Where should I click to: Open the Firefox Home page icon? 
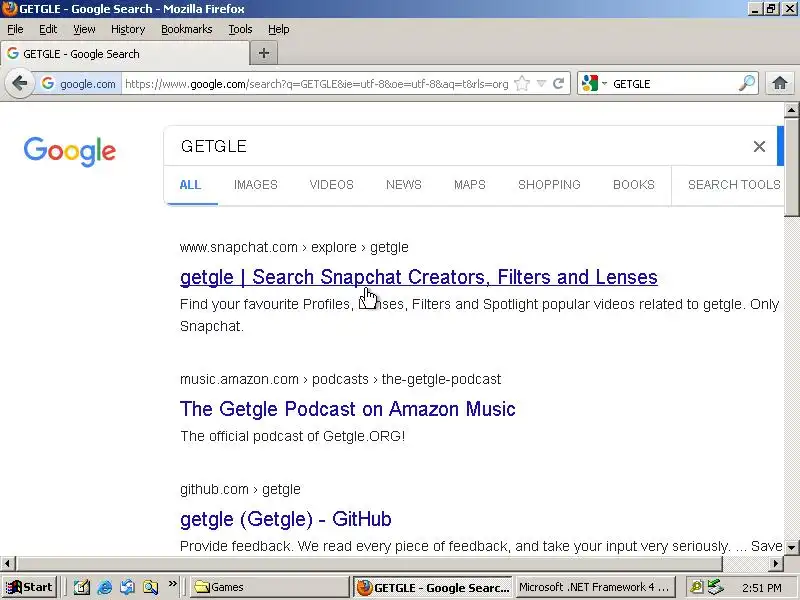[x=780, y=83]
